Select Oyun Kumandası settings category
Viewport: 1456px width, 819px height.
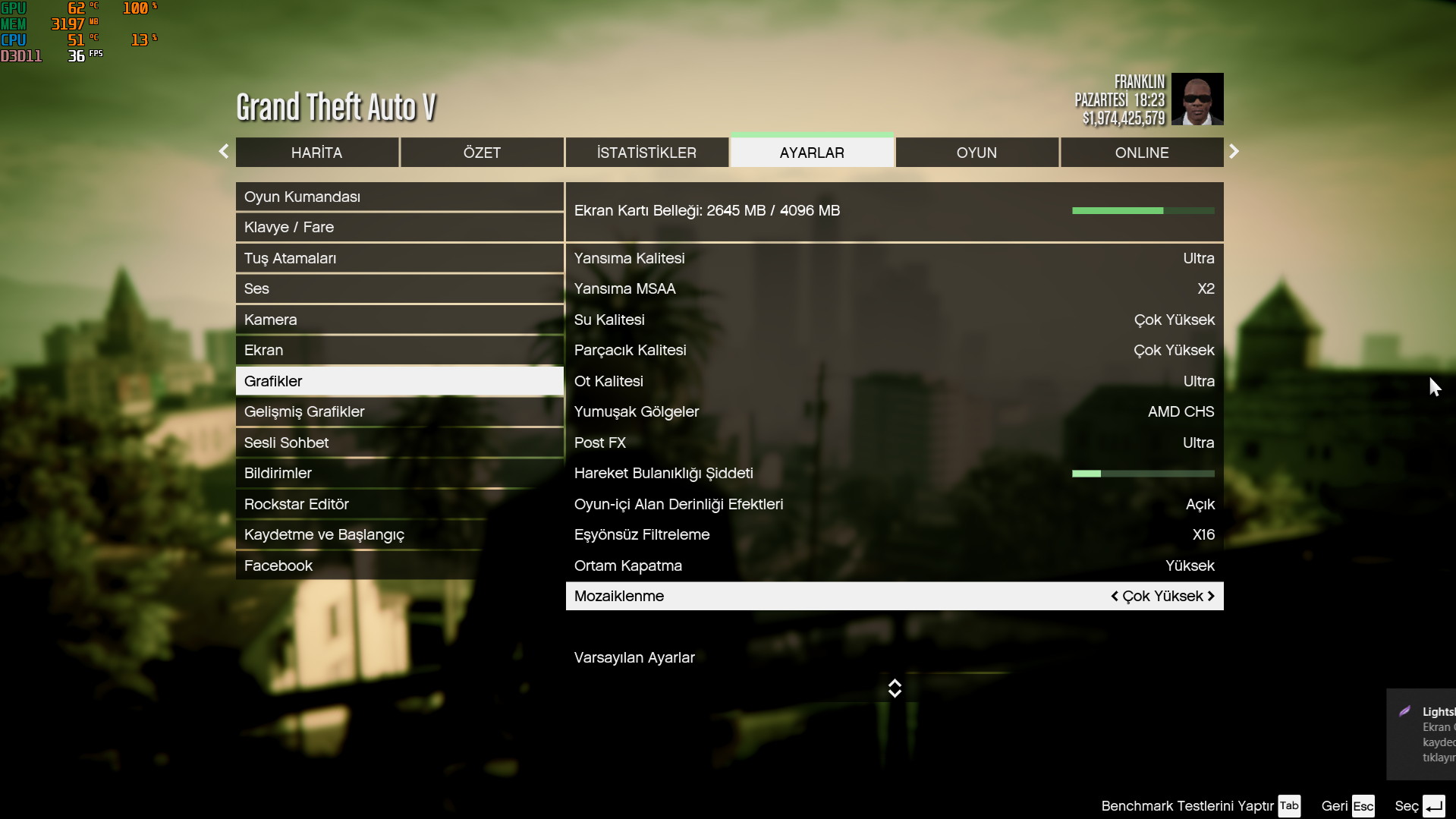(x=400, y=197)
